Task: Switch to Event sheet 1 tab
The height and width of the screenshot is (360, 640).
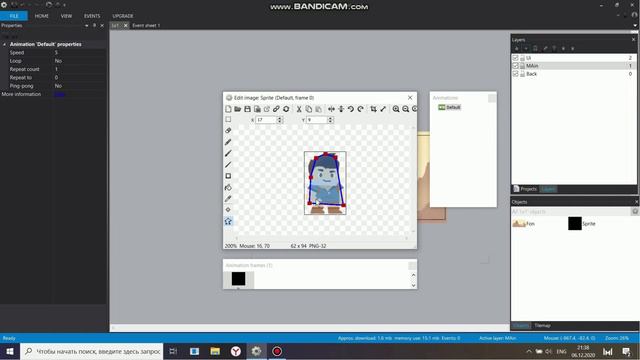Action: point(146,25)
